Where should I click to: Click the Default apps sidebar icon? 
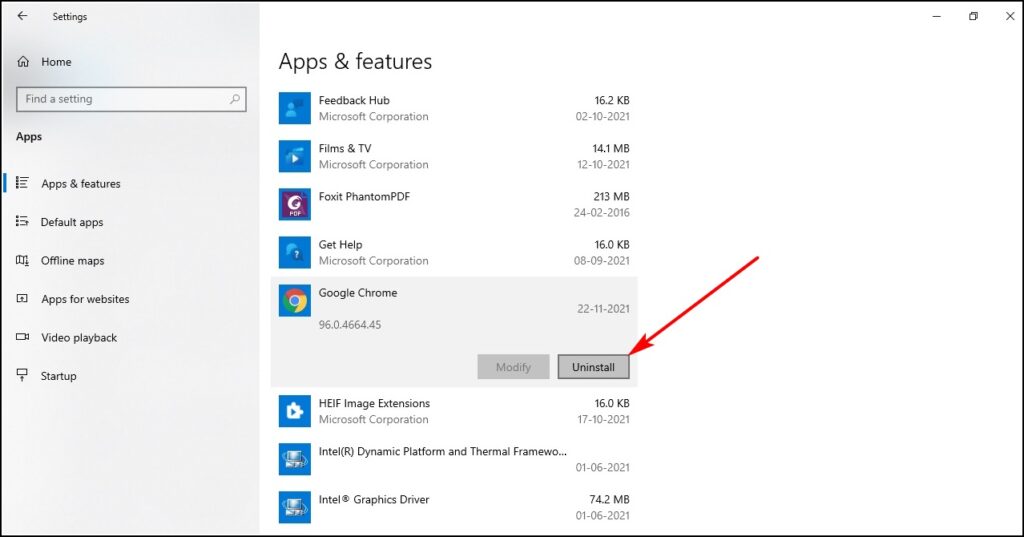tap(22, 221)
